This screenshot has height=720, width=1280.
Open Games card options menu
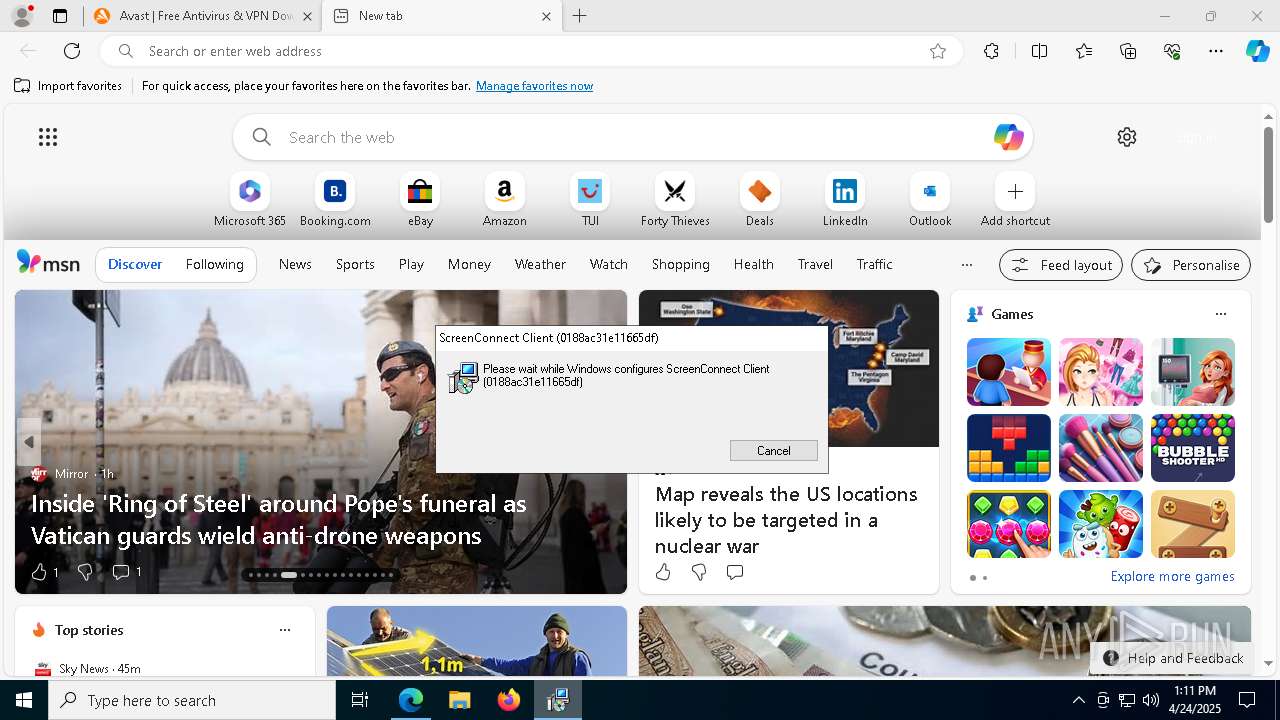click(x=1220, y=314)
